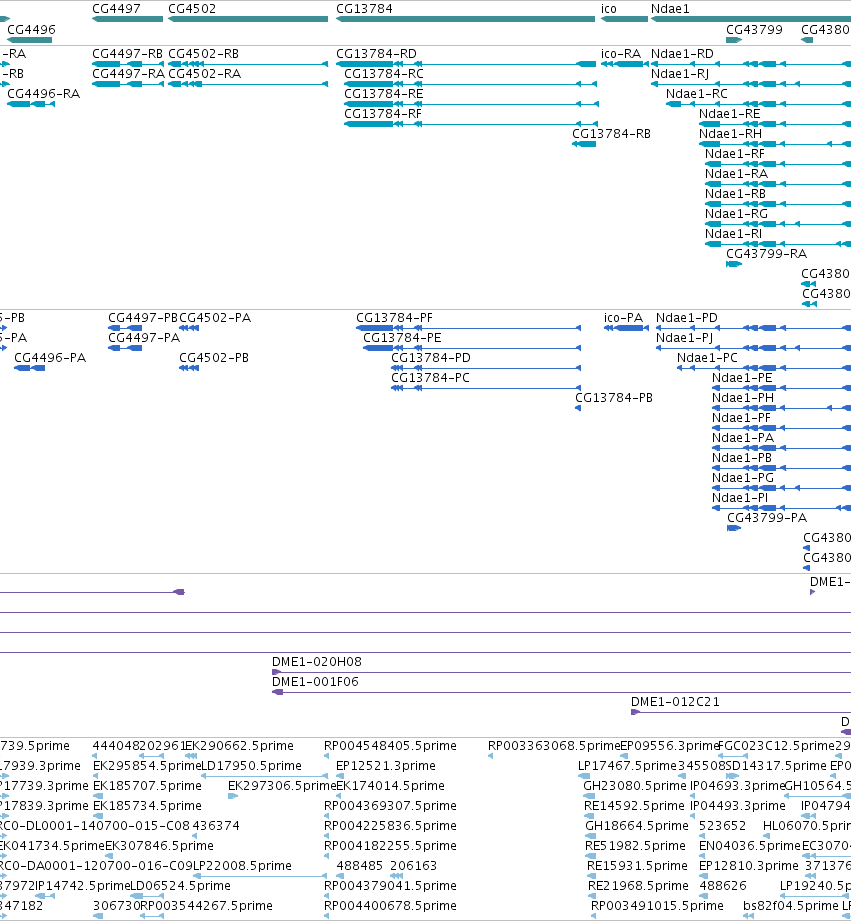Select protein label CG43799-PA
This screenshot has width=851, height=921.
click(767, 517)
